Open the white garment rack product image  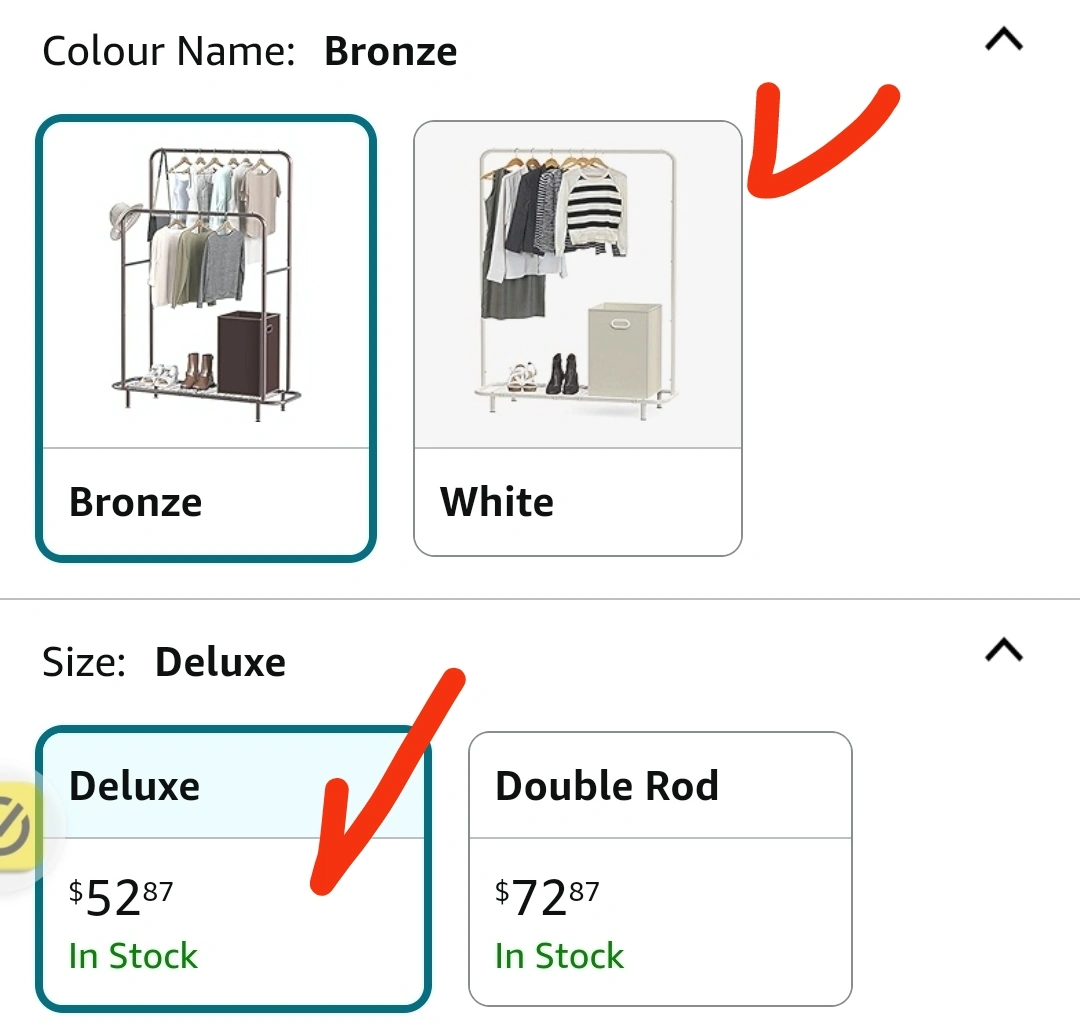pos(577,285)
